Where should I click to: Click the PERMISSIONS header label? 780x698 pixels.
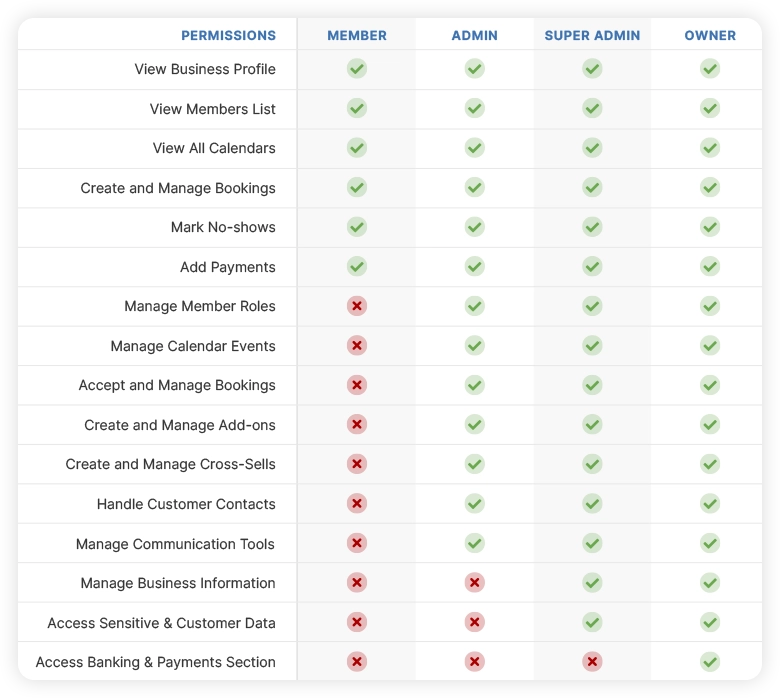pyautogui.click(x=228, y=35)
